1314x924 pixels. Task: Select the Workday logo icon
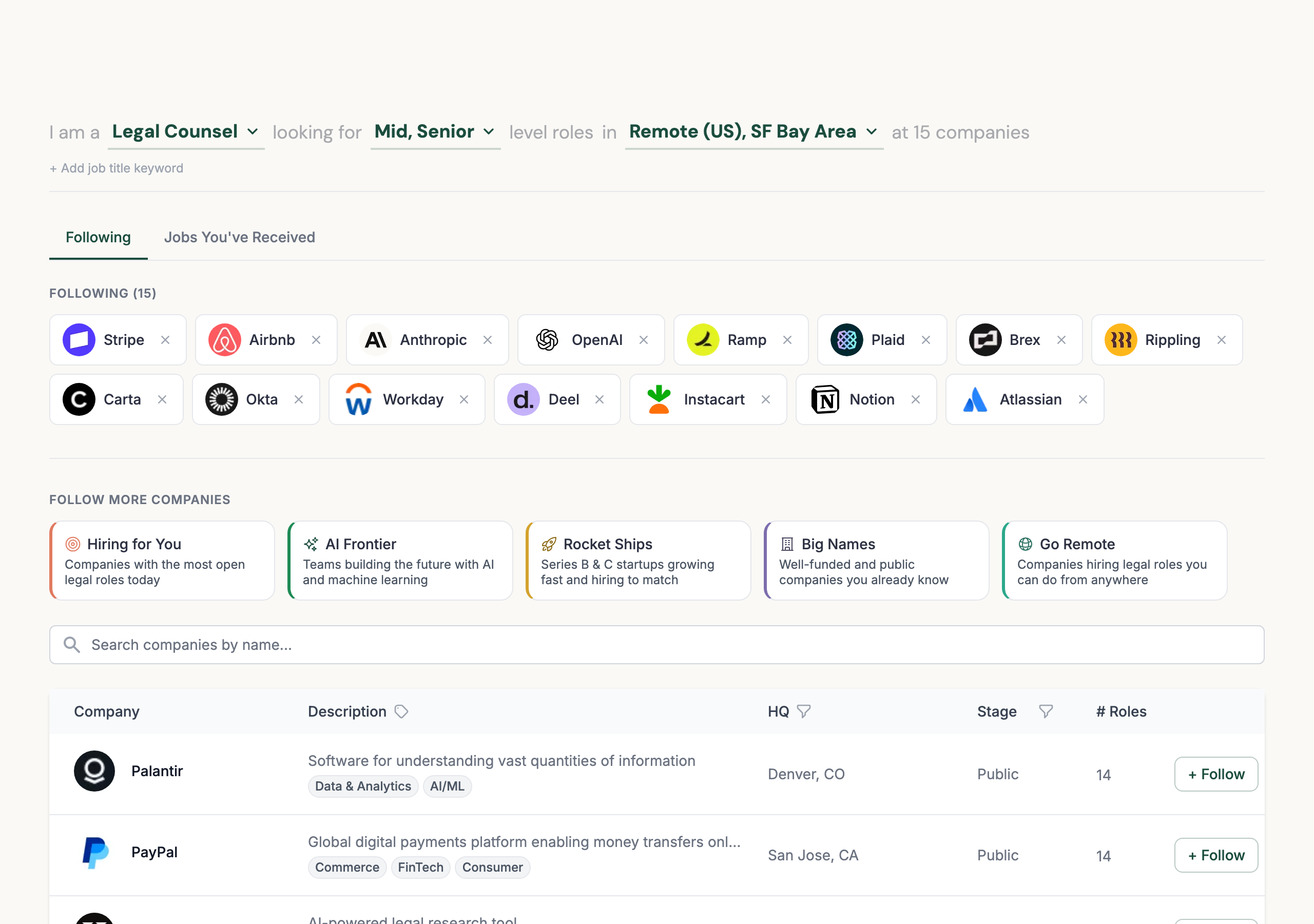(358, 399)
